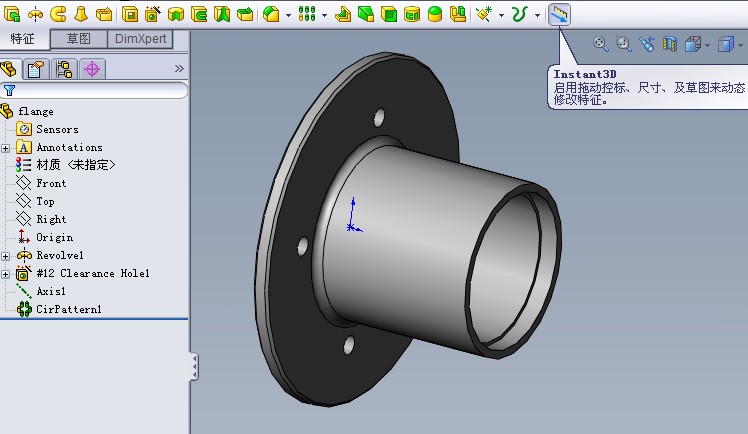Click the View Orientation cube icon
The height and width of the screenshot is (434, 748).
pos(692,44)
